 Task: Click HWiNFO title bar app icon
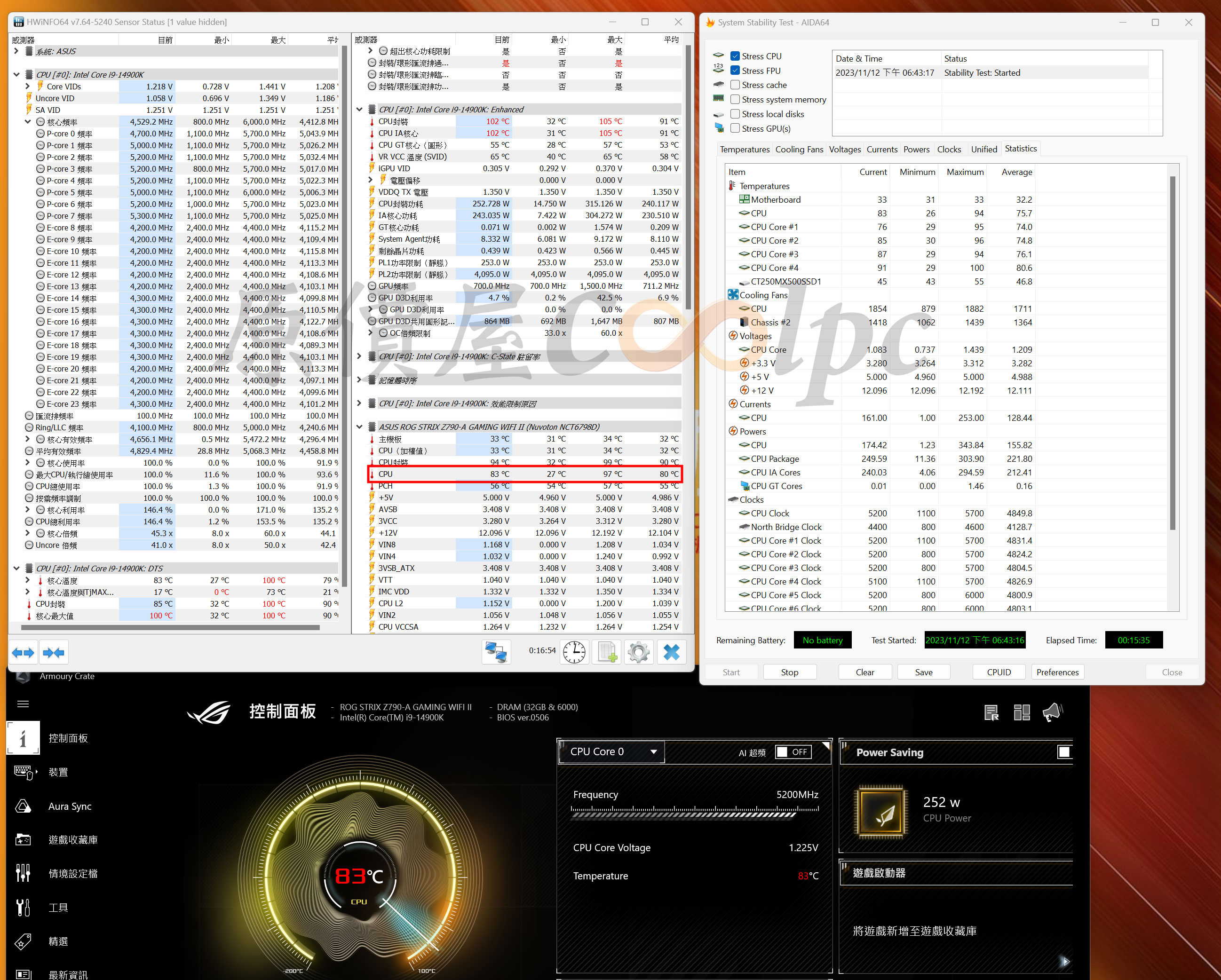click(x=19, y=22)
